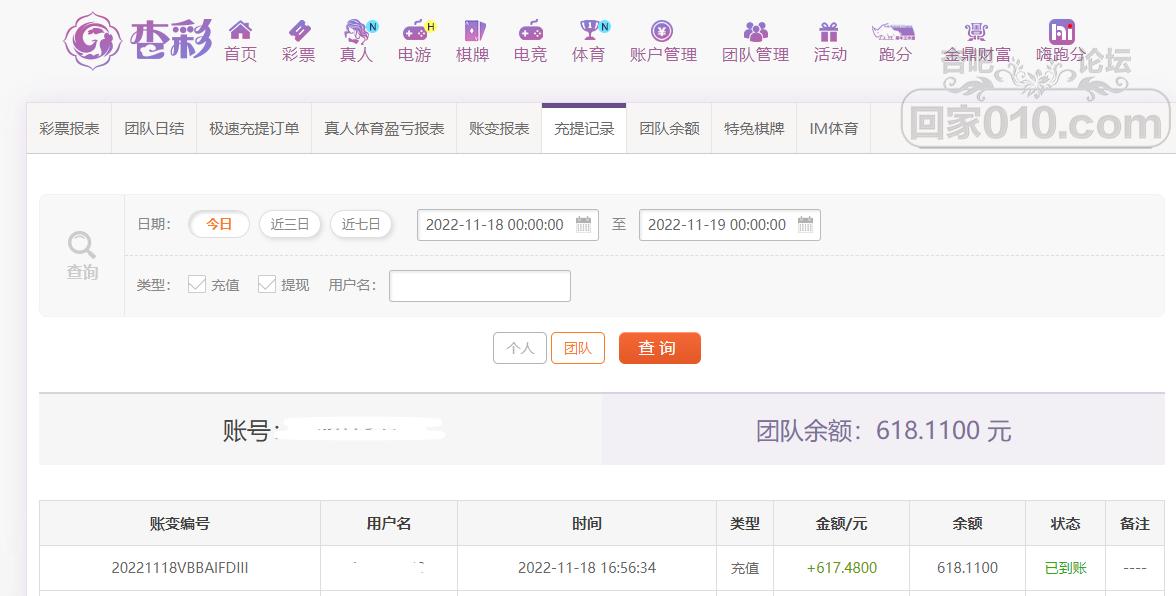Image resolution: width=1176 pixels, height=596 pixels.
Task: Select the 近七日 date range option
Action: [361, 224]
